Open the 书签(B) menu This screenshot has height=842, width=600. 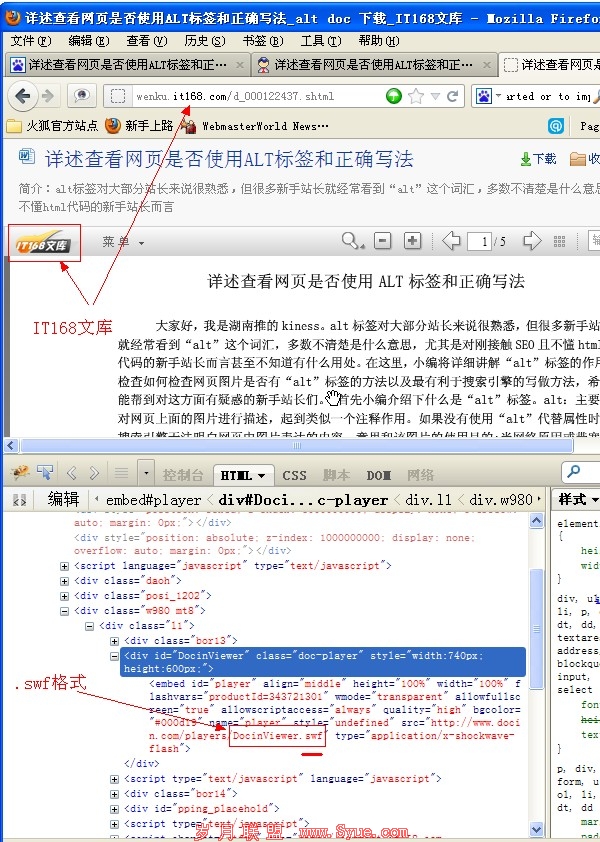click(x=263, y=41)
